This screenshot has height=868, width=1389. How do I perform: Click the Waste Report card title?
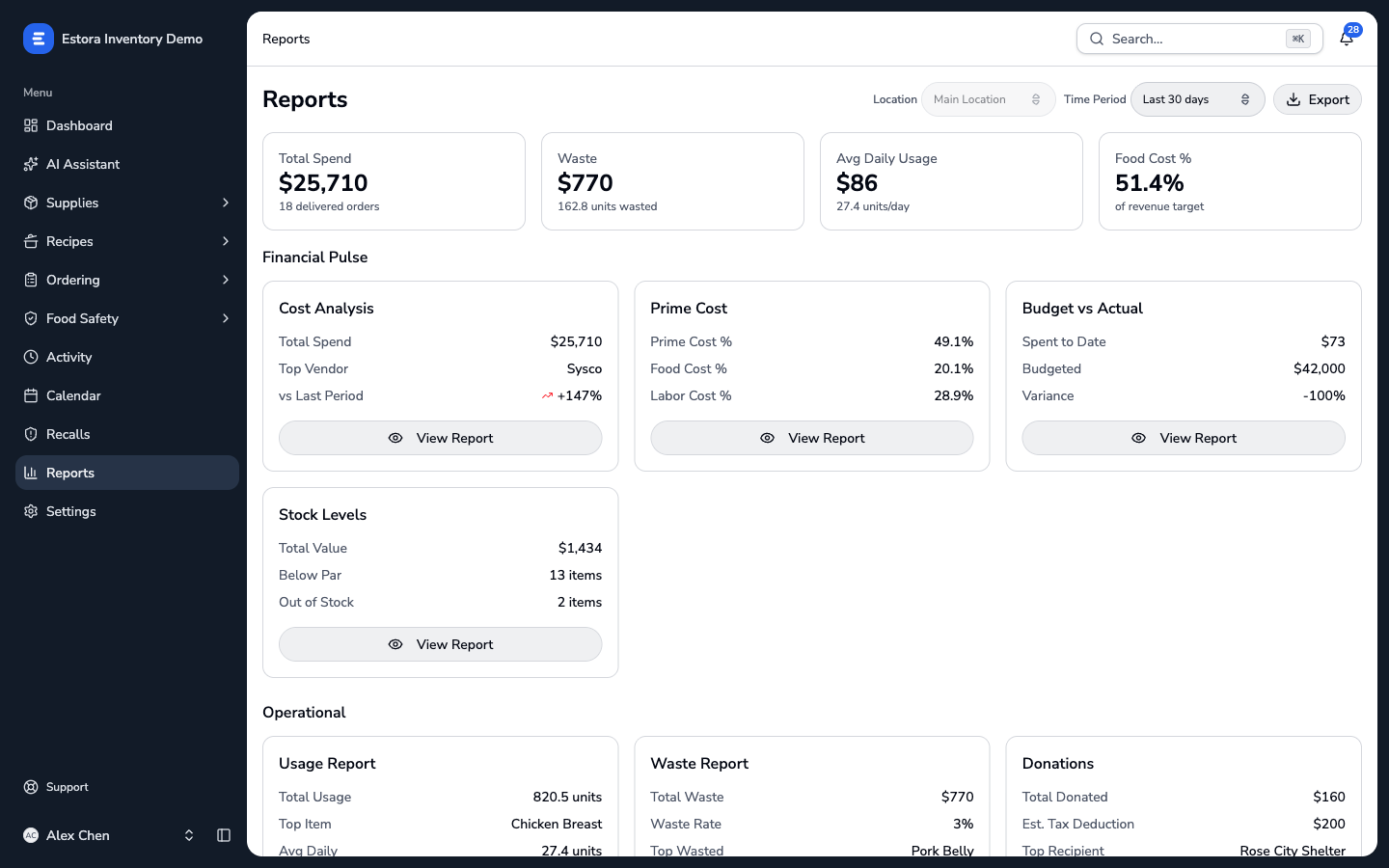pyautogui.click(x=699, y=763)
